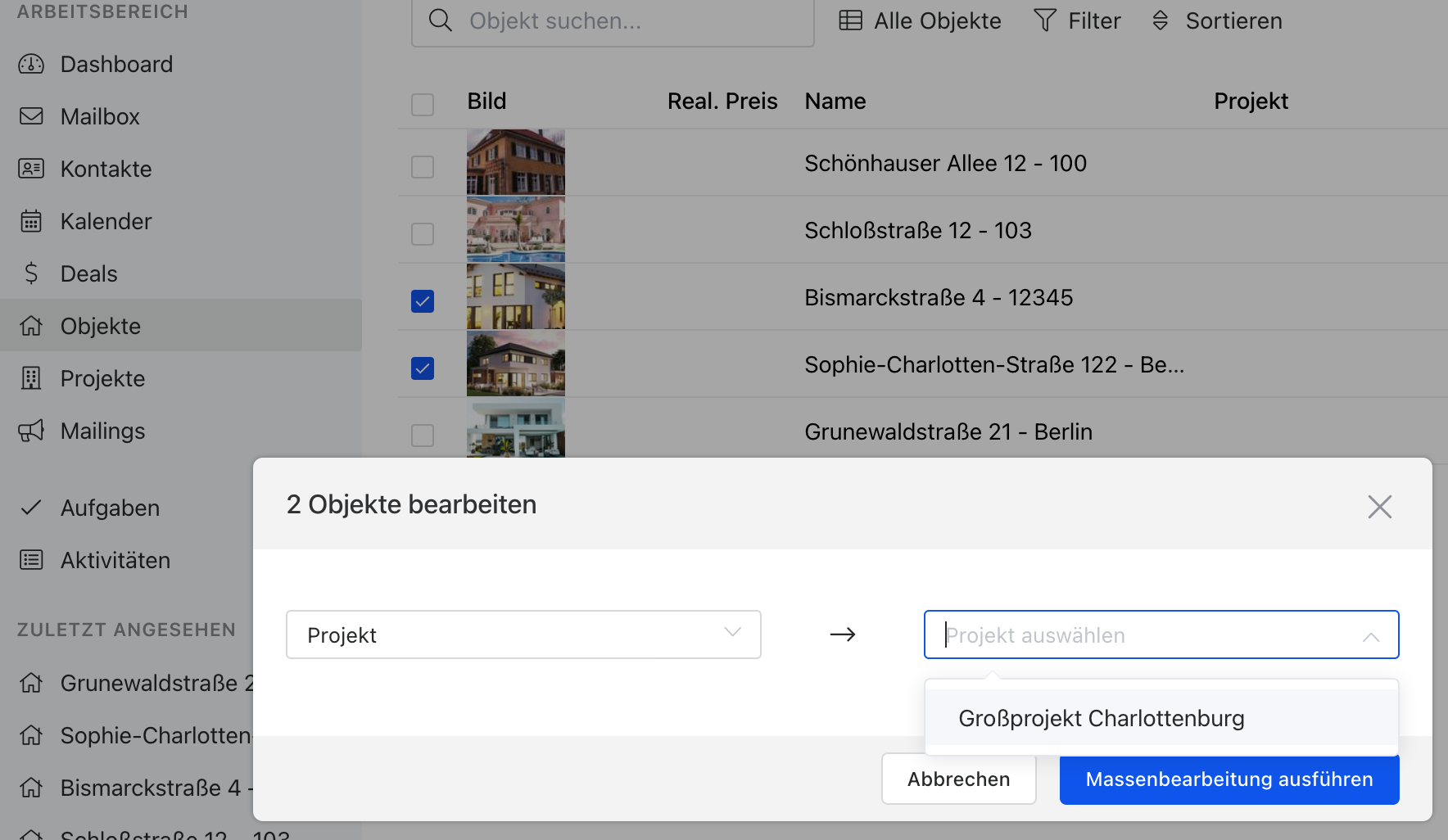The height and width of the screenshot is (840, 1448).
Task: Click the Kalender calendar icon
Action: pyautogui.click(x=31, y=221)
